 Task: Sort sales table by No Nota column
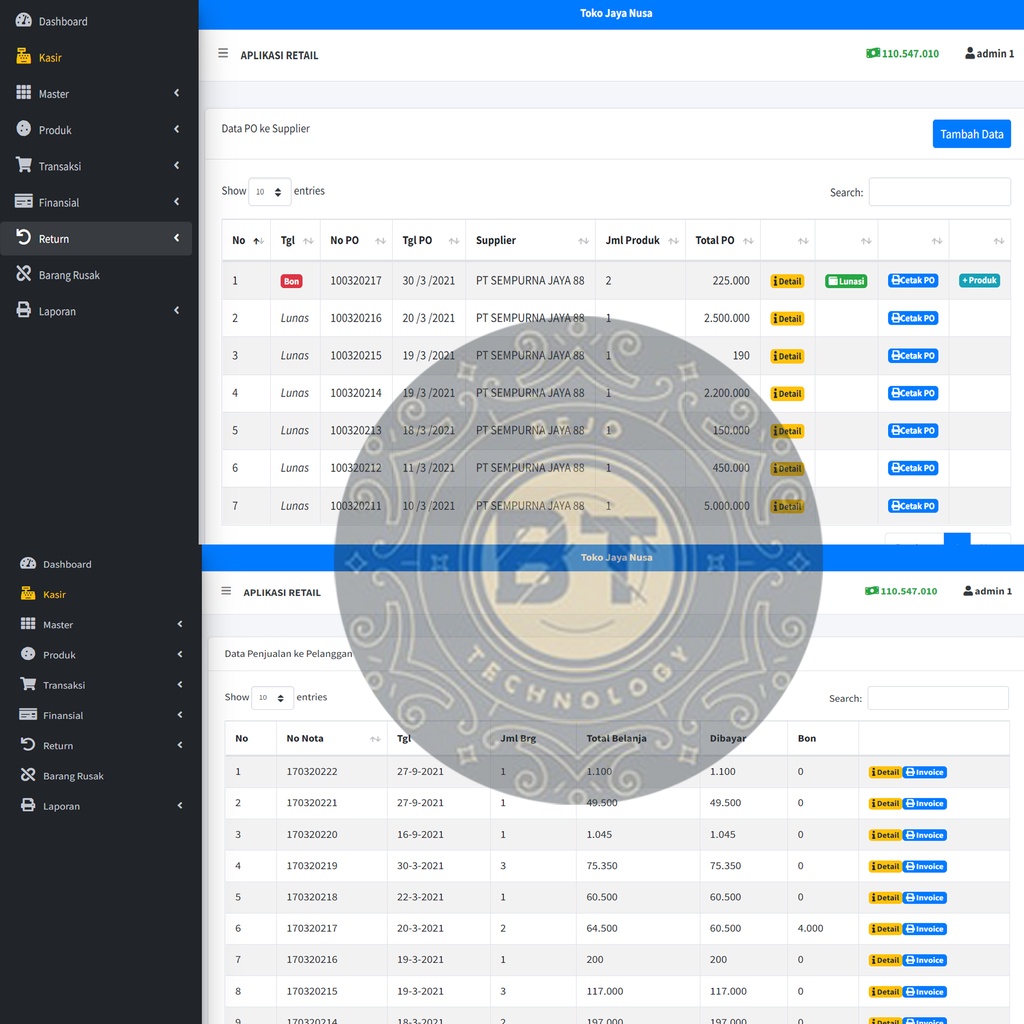[x=331, y=739]
